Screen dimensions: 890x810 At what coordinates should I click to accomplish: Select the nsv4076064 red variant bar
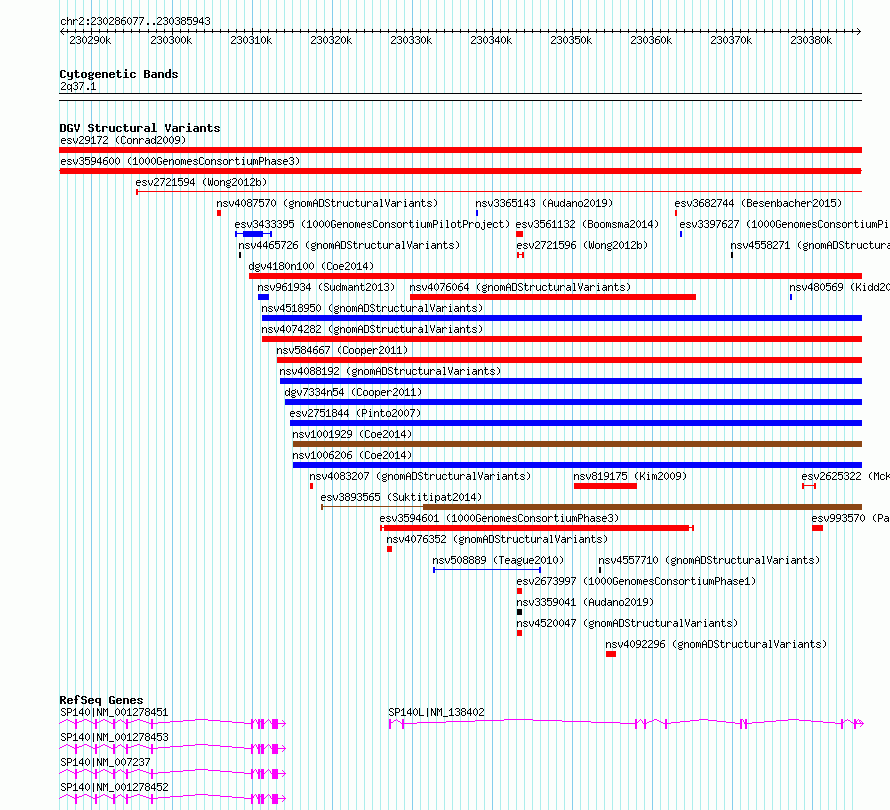point(553,297)
